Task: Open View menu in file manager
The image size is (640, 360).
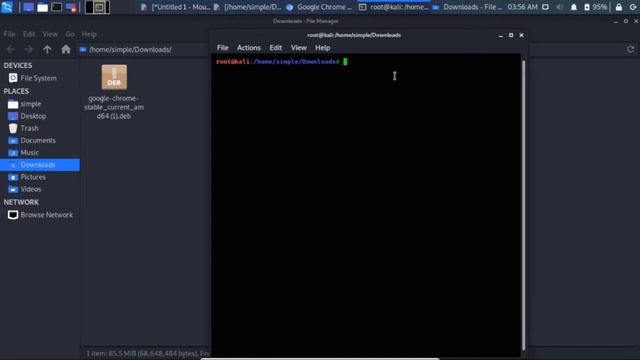Action: (50, 34)
